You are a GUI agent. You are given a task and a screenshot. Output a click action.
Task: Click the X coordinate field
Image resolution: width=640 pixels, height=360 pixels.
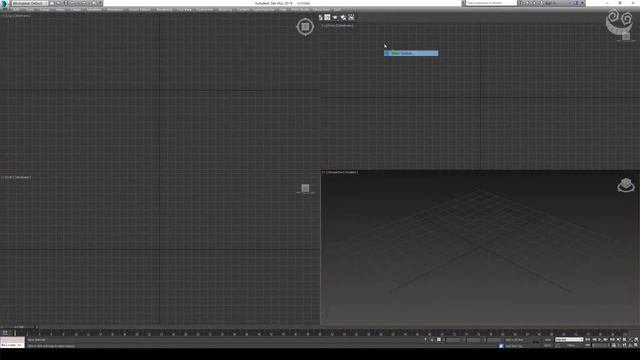453,340
